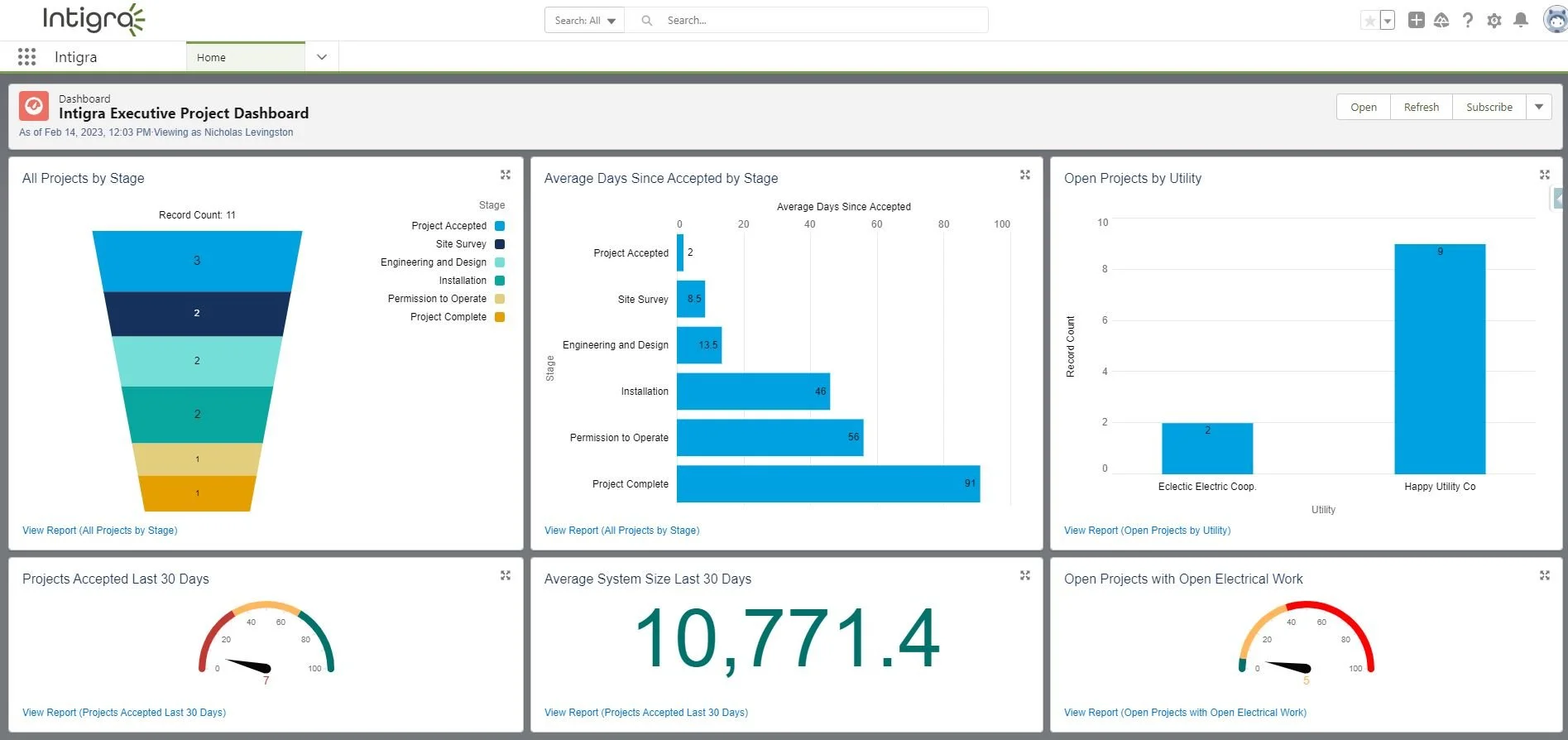Image resolution: width=1568 pixels, height=740 pixels.
Task: Click the Record Count: 11 label
Action: 197,215
